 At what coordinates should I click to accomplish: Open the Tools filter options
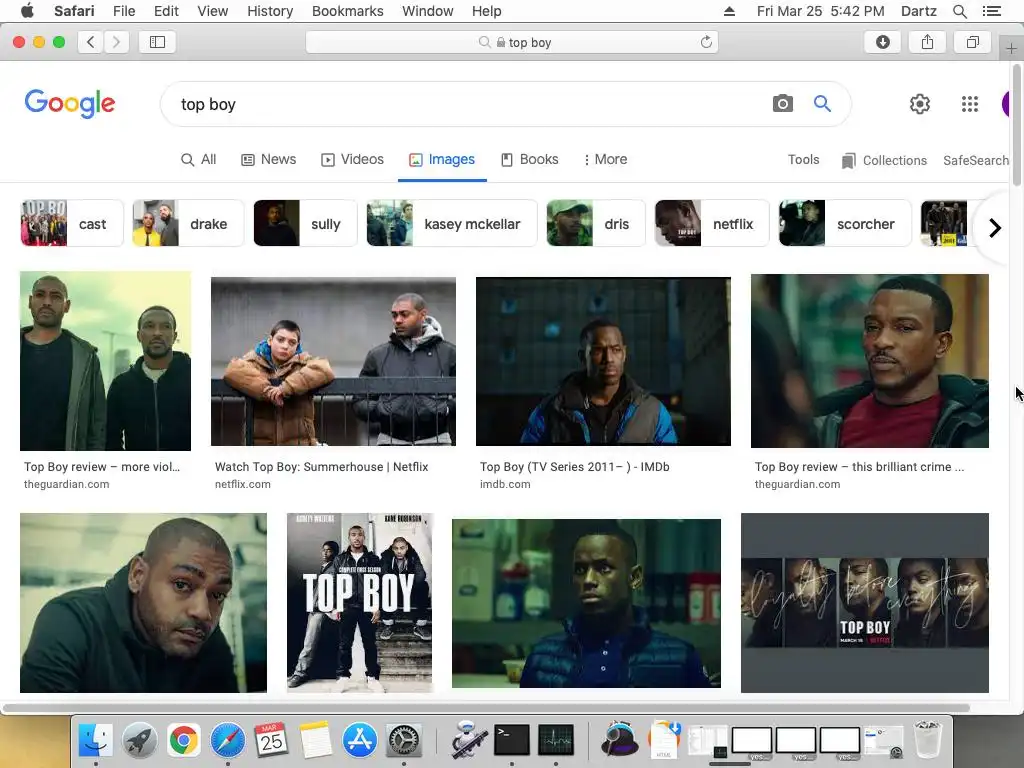coord(803,159)
